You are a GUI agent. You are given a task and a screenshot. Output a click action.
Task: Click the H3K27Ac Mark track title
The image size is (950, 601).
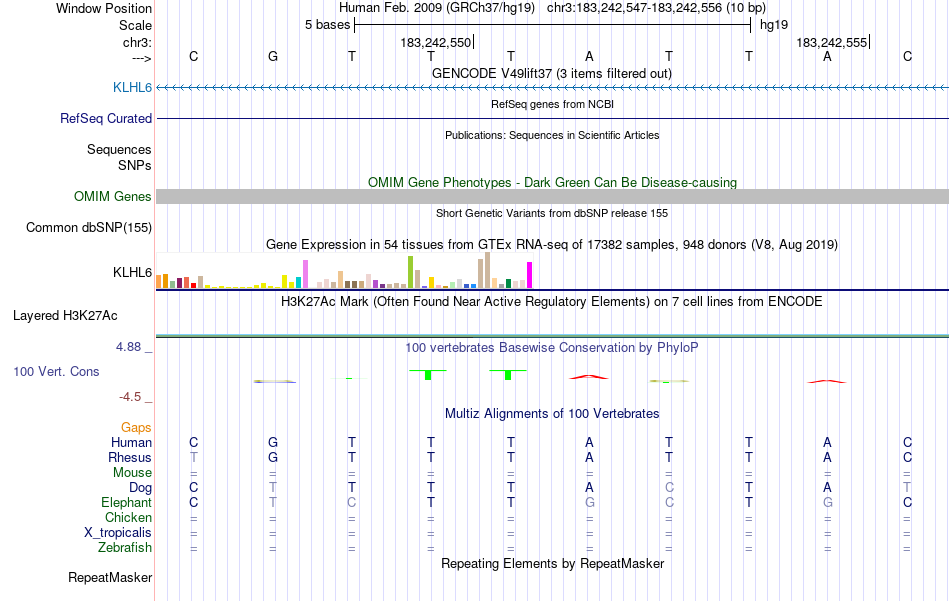pos(551,301)
